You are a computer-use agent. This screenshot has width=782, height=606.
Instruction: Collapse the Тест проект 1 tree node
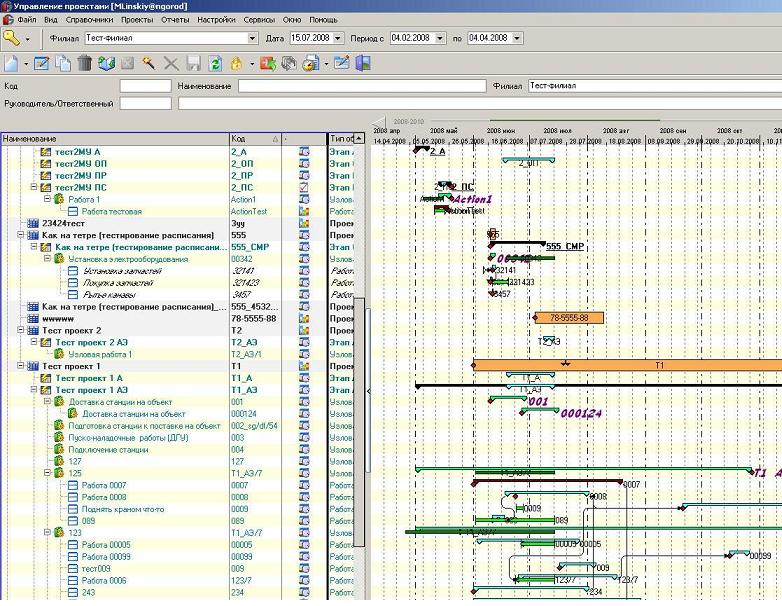21,366
